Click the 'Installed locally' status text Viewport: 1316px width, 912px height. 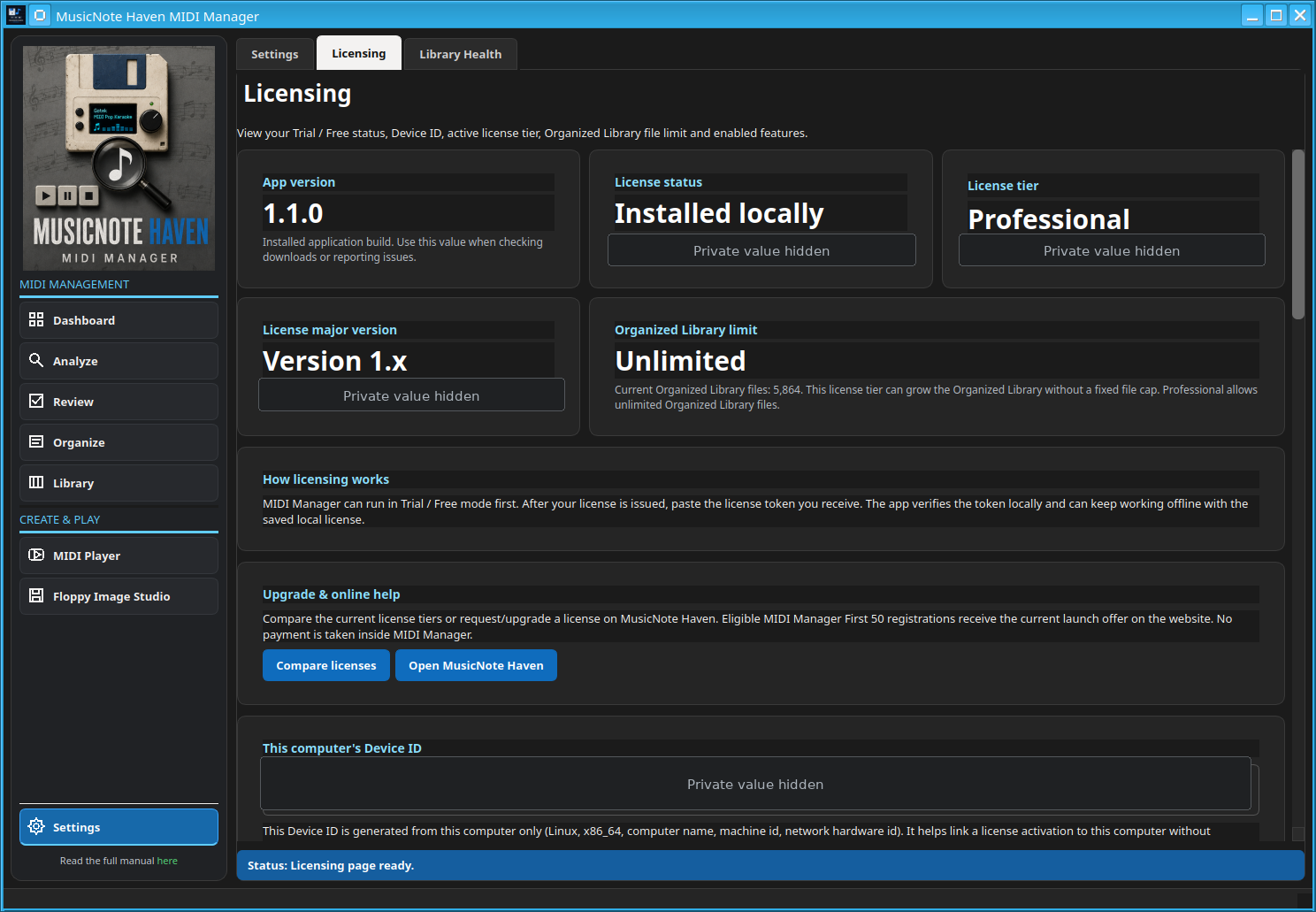click(x=719, y=213)
